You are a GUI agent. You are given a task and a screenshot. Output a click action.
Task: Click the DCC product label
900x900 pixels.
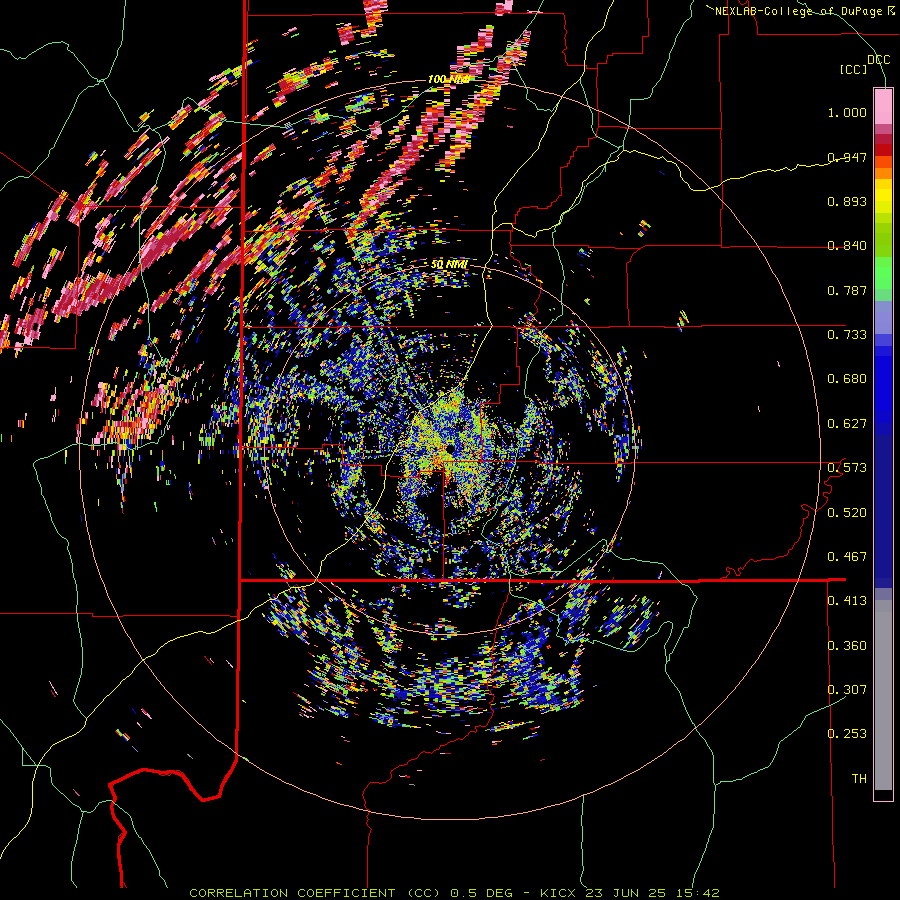878,59
